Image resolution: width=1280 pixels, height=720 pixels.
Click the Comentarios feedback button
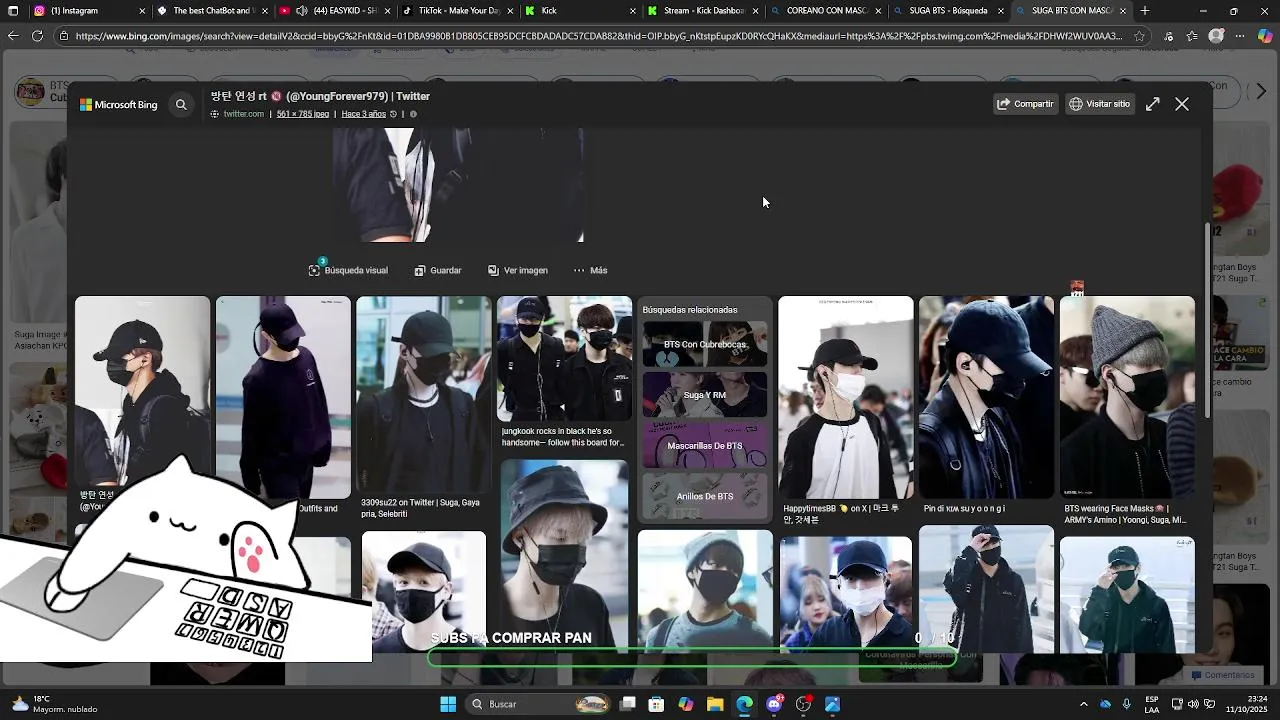tap(1221, 675)
